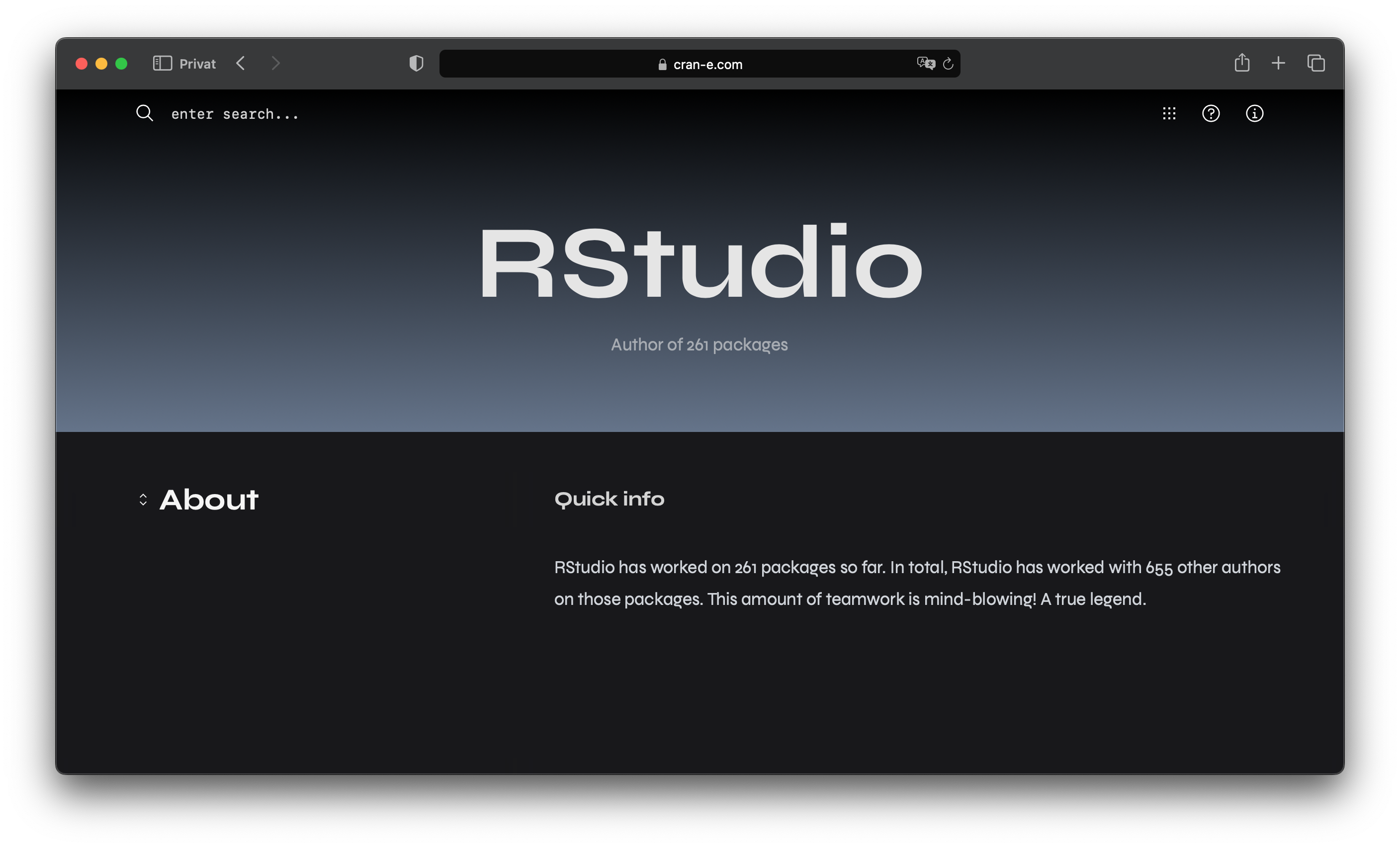Image resolution: width=1400 pixels, height=848 pixels.
Task: Focus the enter search field
Action: tap(235, 114)
